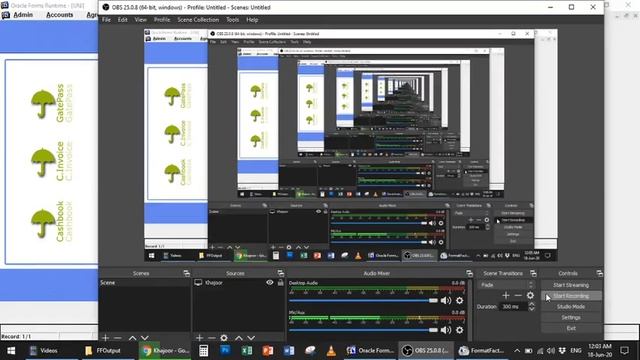Image resolution: width=640 pixels, height=360 pixels.
Task: Open Photoshop from the taskbar
Action: (x=225, y=351)
